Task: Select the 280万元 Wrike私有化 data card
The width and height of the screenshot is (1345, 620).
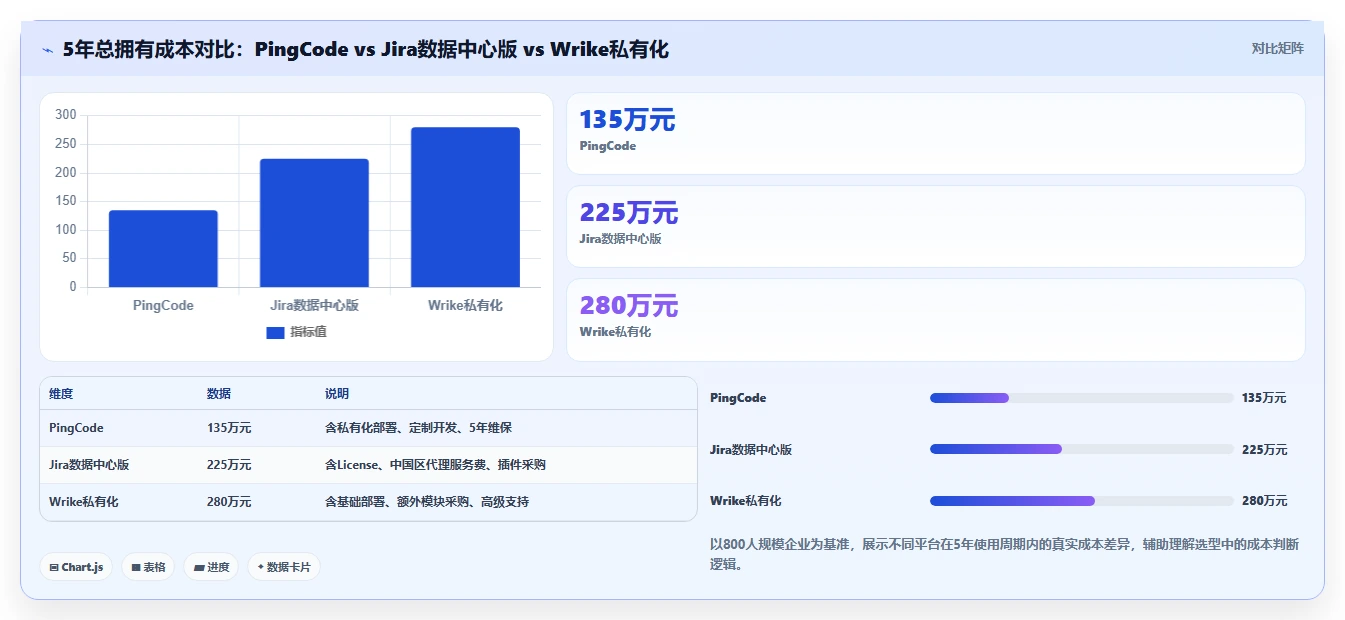Action: [935, 320]
